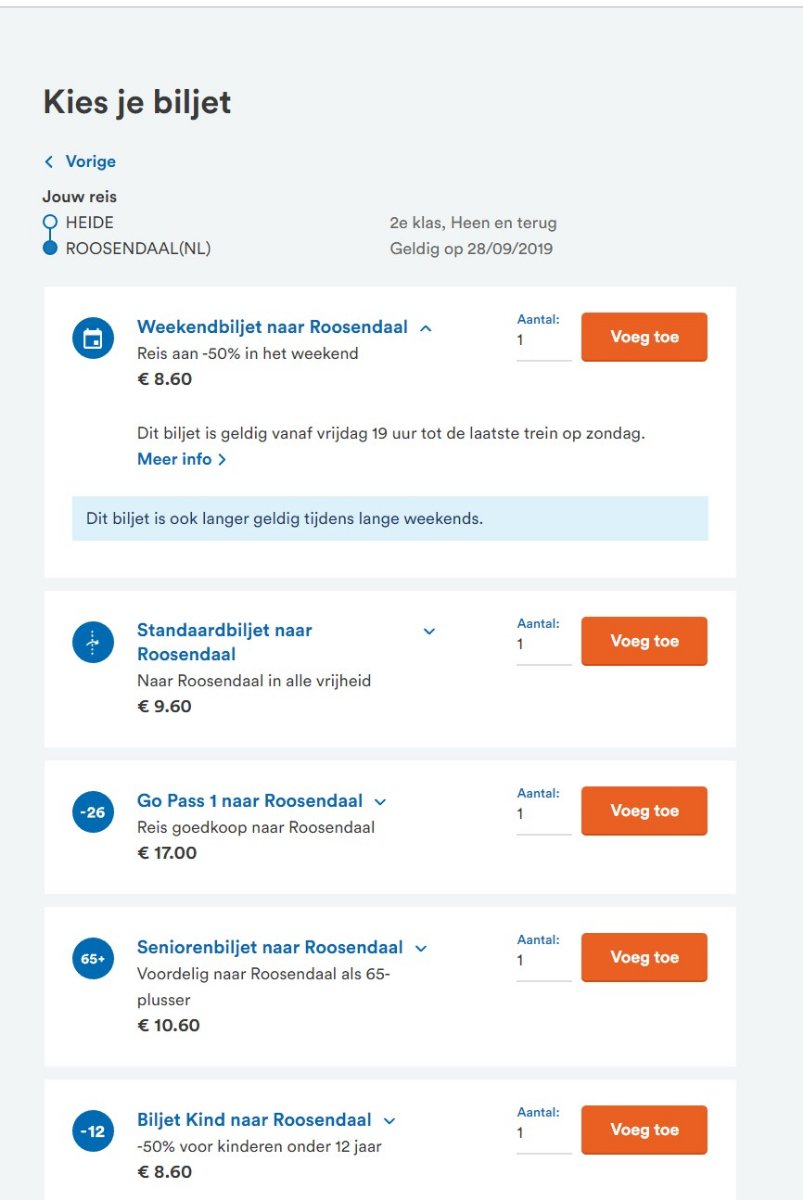The height and width of the screenshot is (1200, 803).
Task: Click the calendar icon for Weekendbiljet
Action: (93, 338)
